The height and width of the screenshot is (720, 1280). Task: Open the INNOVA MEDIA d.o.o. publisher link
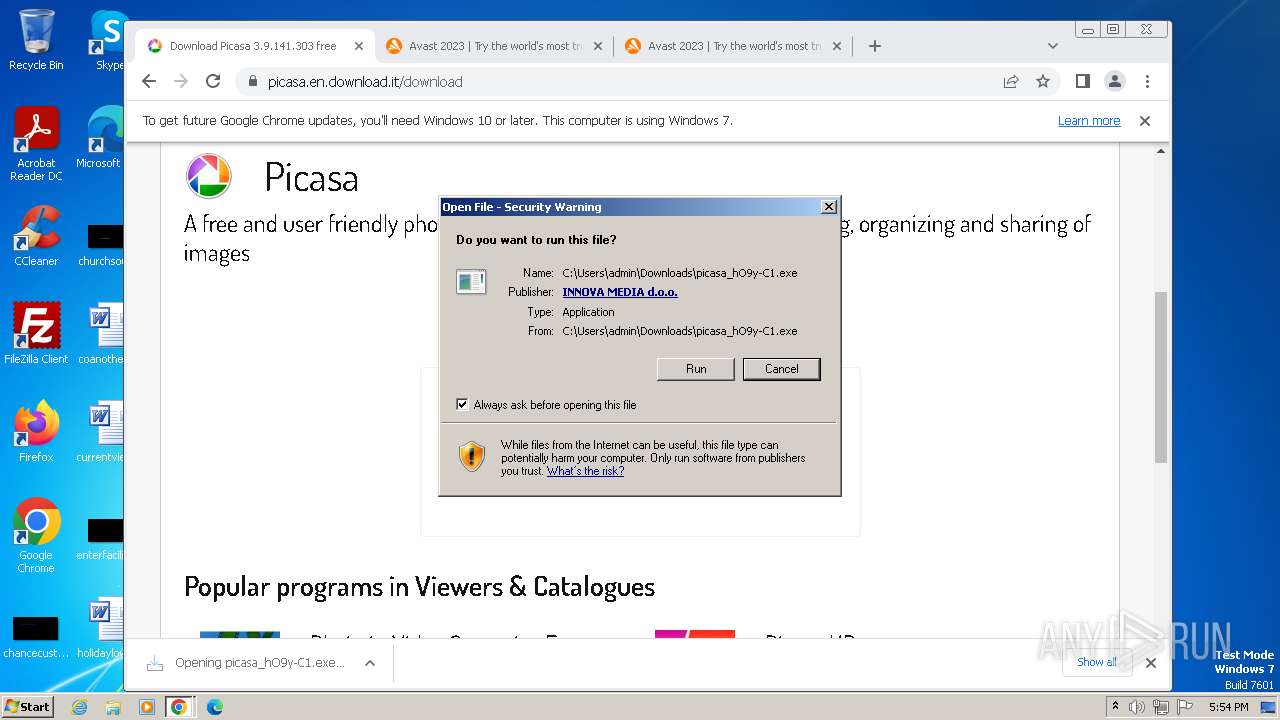tap(620, 292)
